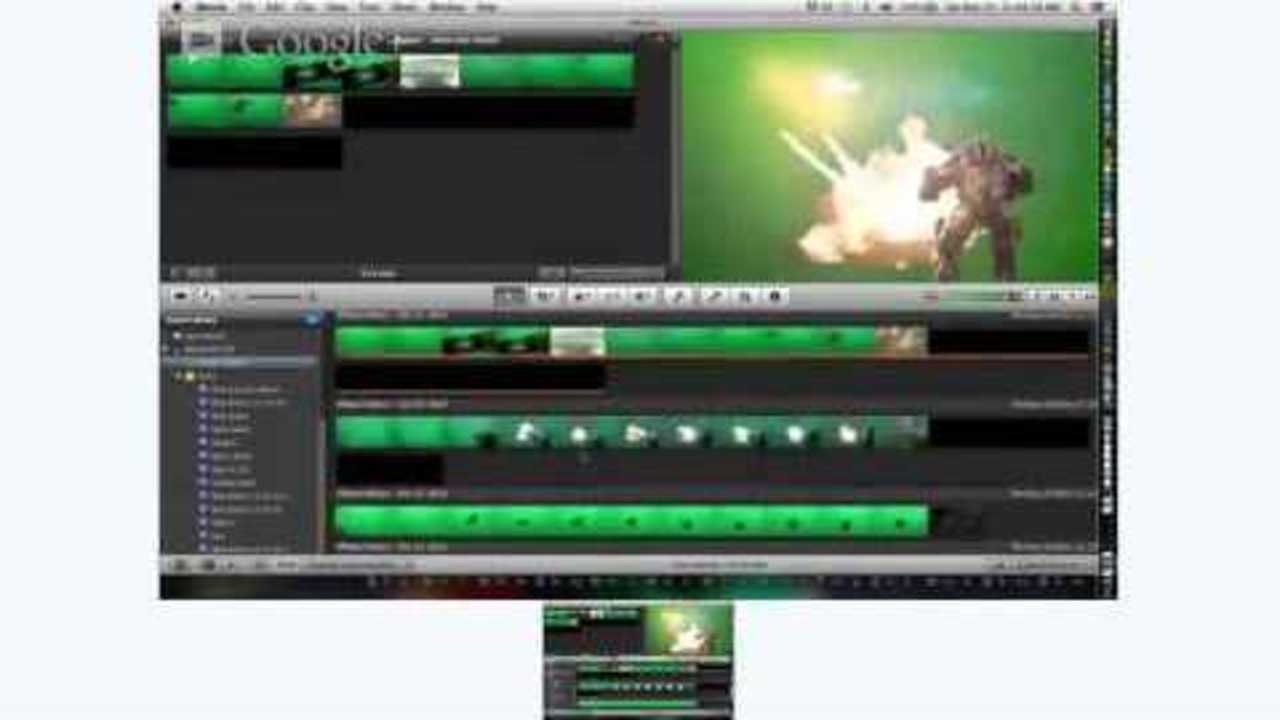The width and height of the screenshot is (1280, 720).
Task: Select the event filmstrip with white explosions
Action: tap(632, 432)
